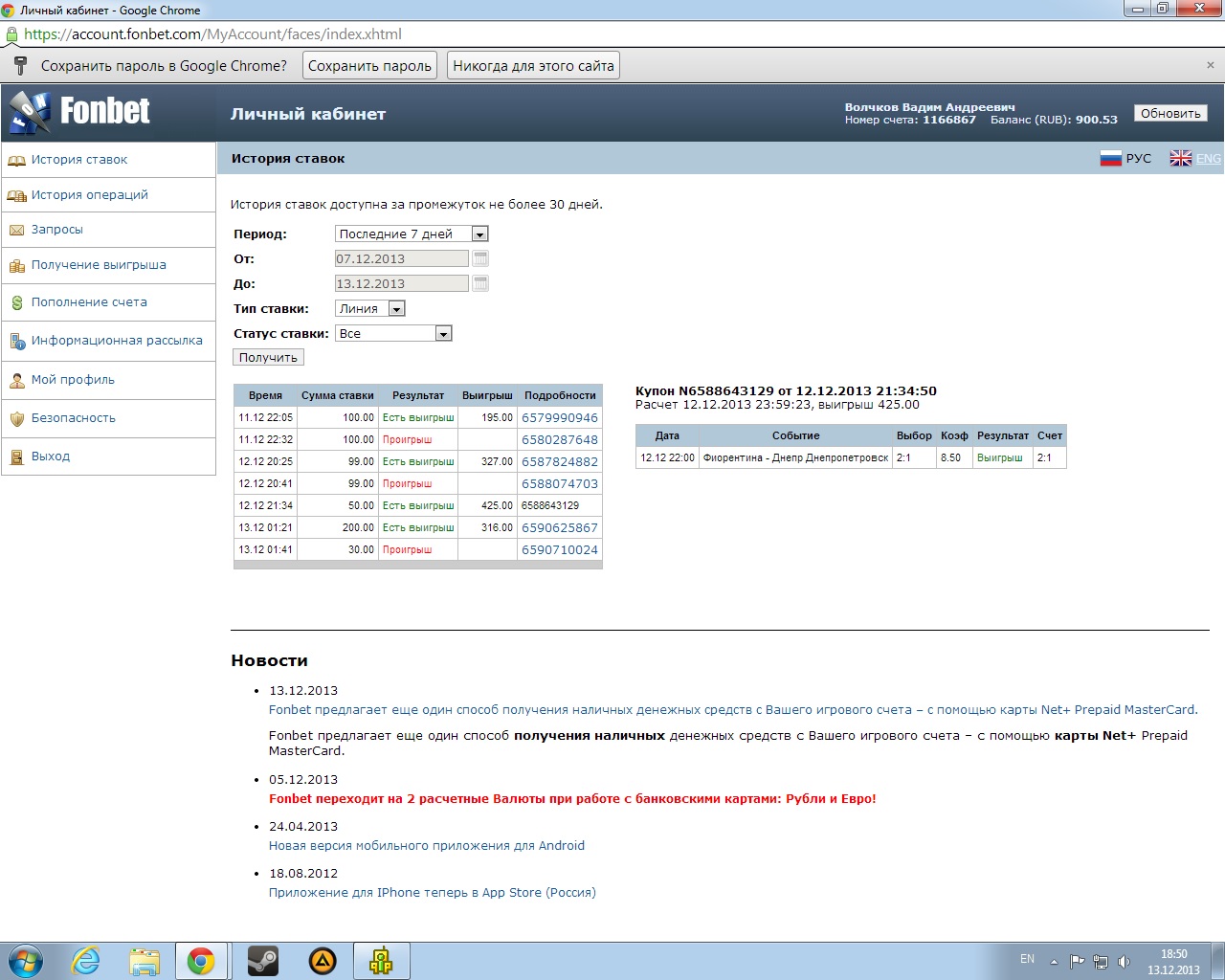Open news about iPhone App Store app

[x=433, y=892]
